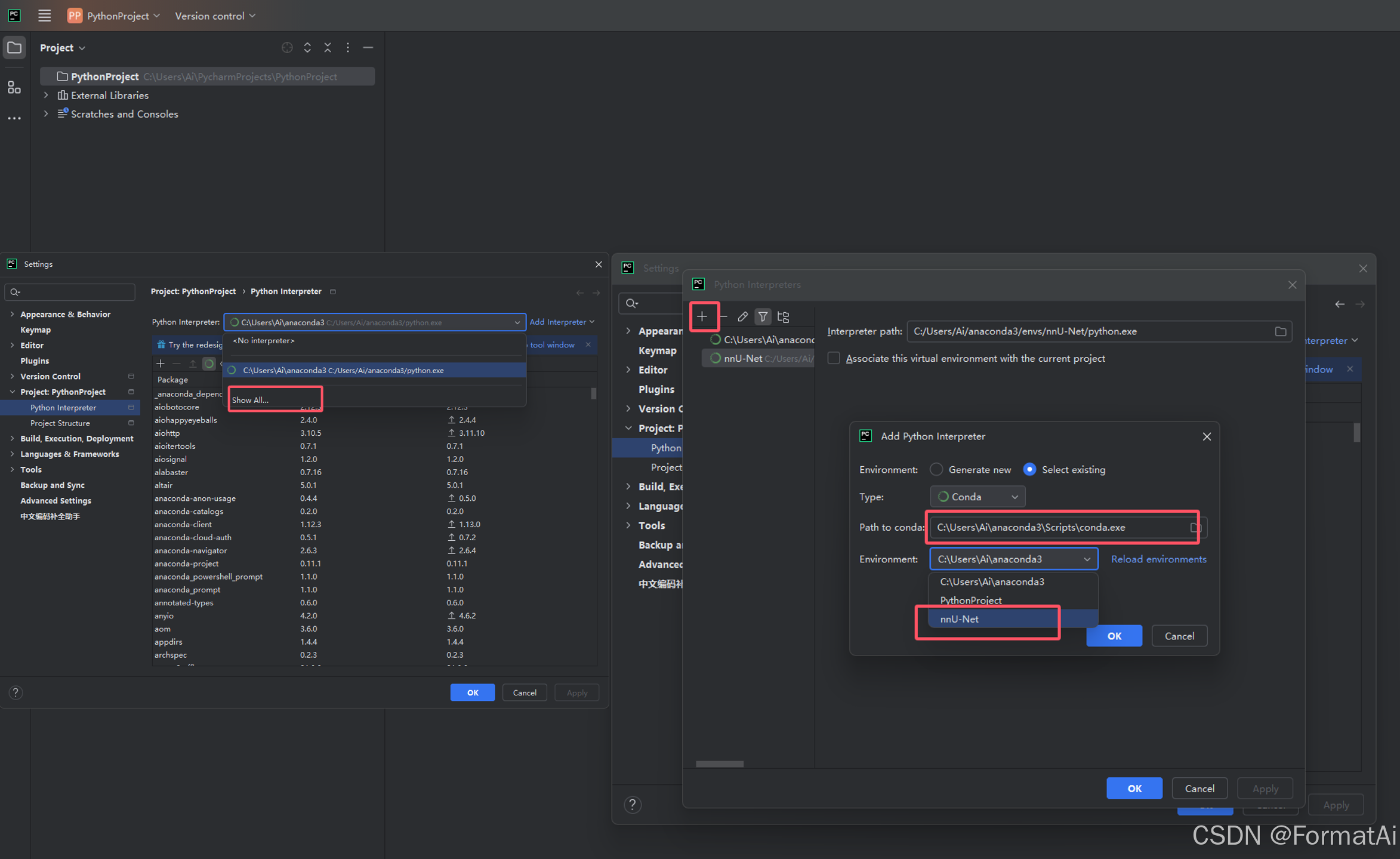Viewport: 1400px width, 859px height.
Task: Click the Reload environments link
Action: click(1158, 559)
